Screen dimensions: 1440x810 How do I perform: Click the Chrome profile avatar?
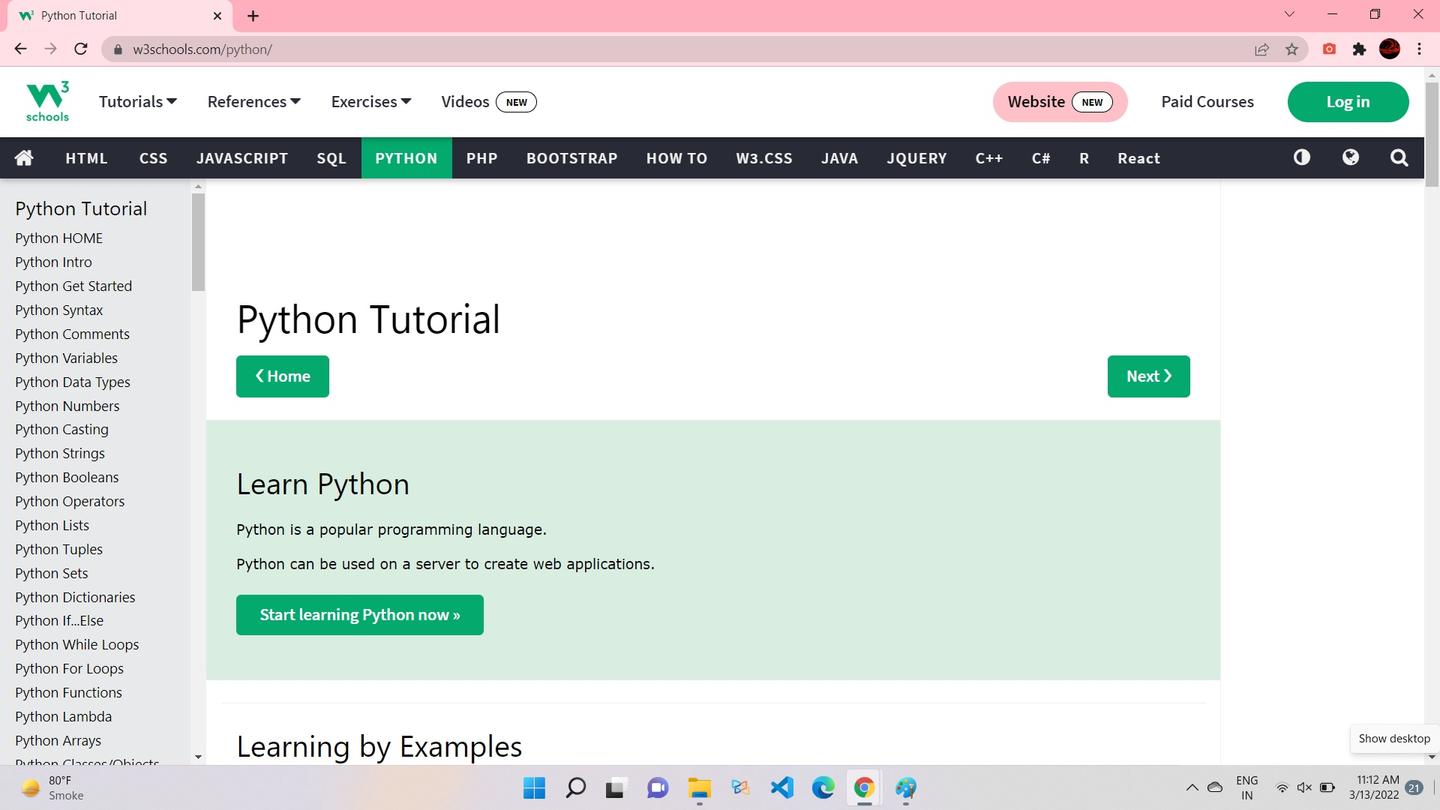click(x=1390, y=49)
